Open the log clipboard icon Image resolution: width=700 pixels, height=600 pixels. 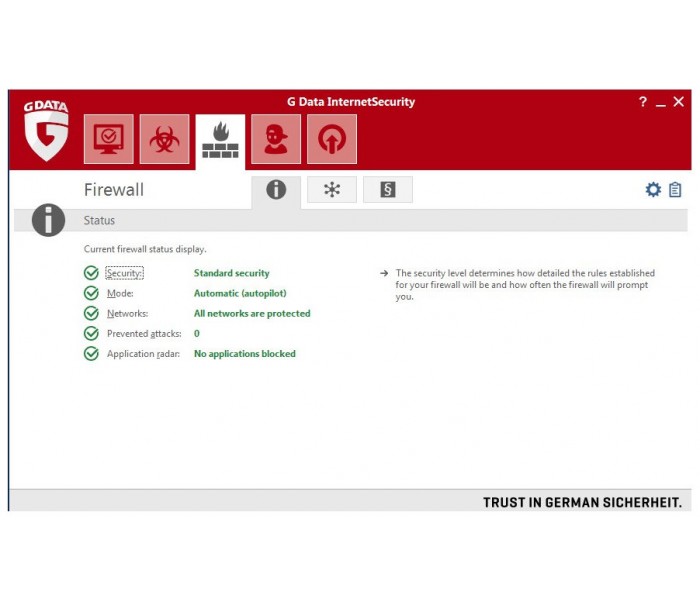[675, 190]
